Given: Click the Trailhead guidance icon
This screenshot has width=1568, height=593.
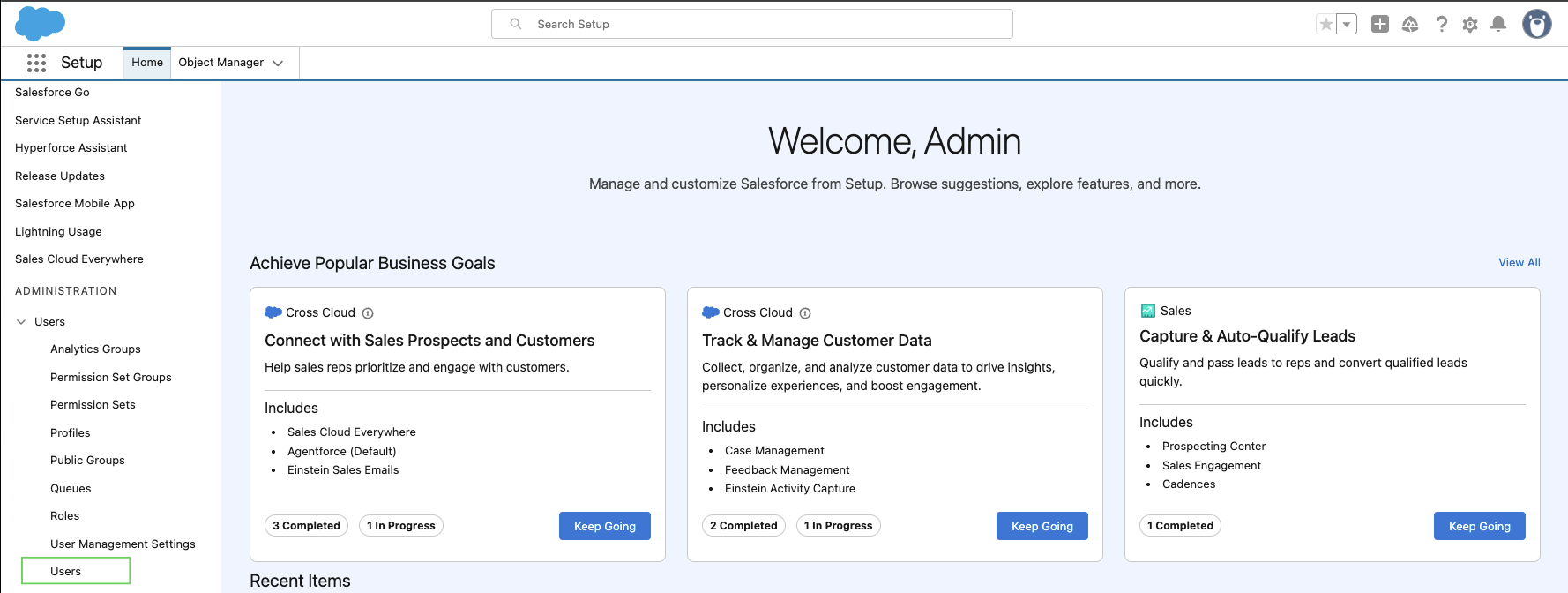Looking at the screenshot, I should pos(1410,25).
